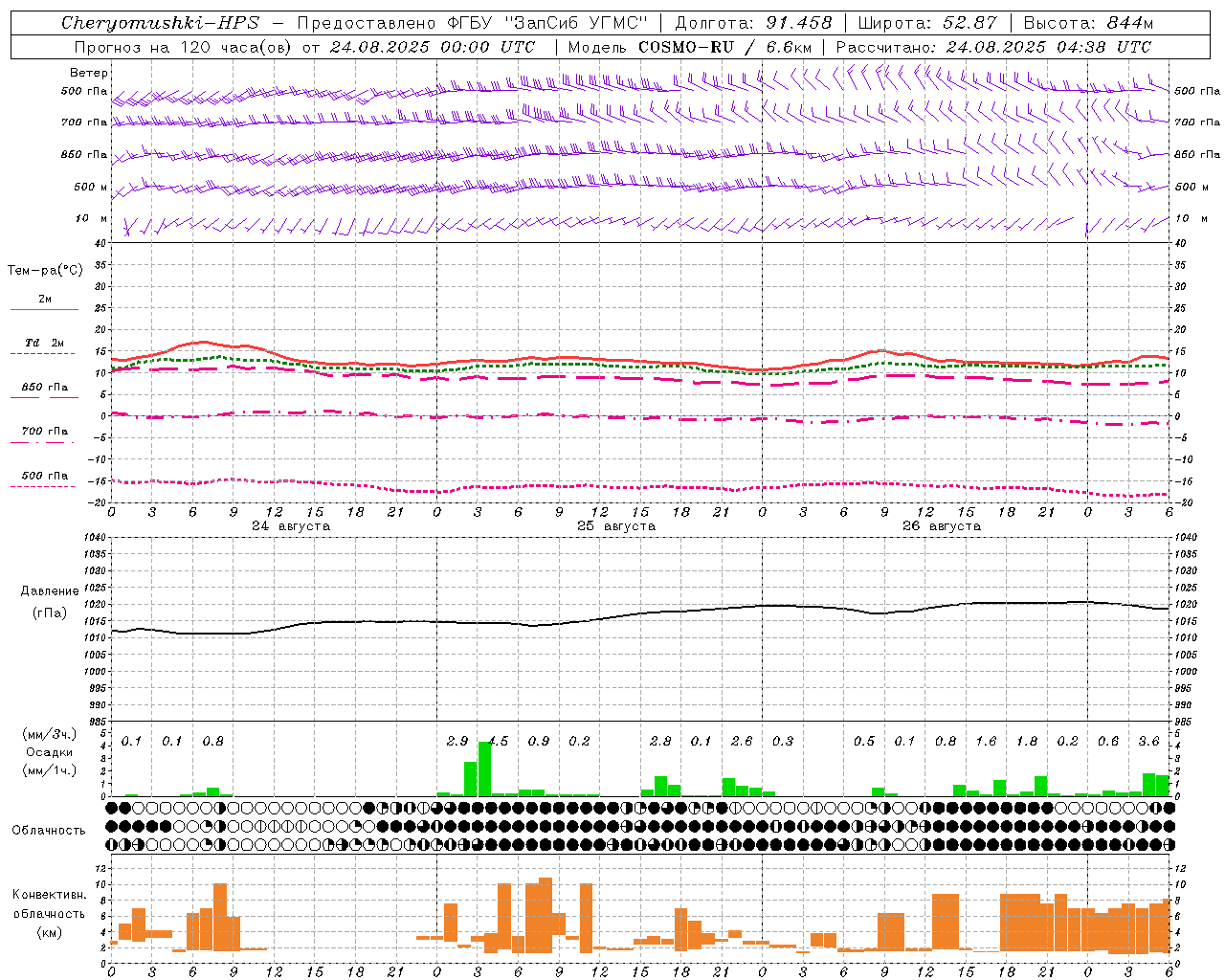The height and width of the screenshot is (980, 1225).
Task: Select the Модель COSMO-RU / 6.6км label
Action: [x=690, y=47]
